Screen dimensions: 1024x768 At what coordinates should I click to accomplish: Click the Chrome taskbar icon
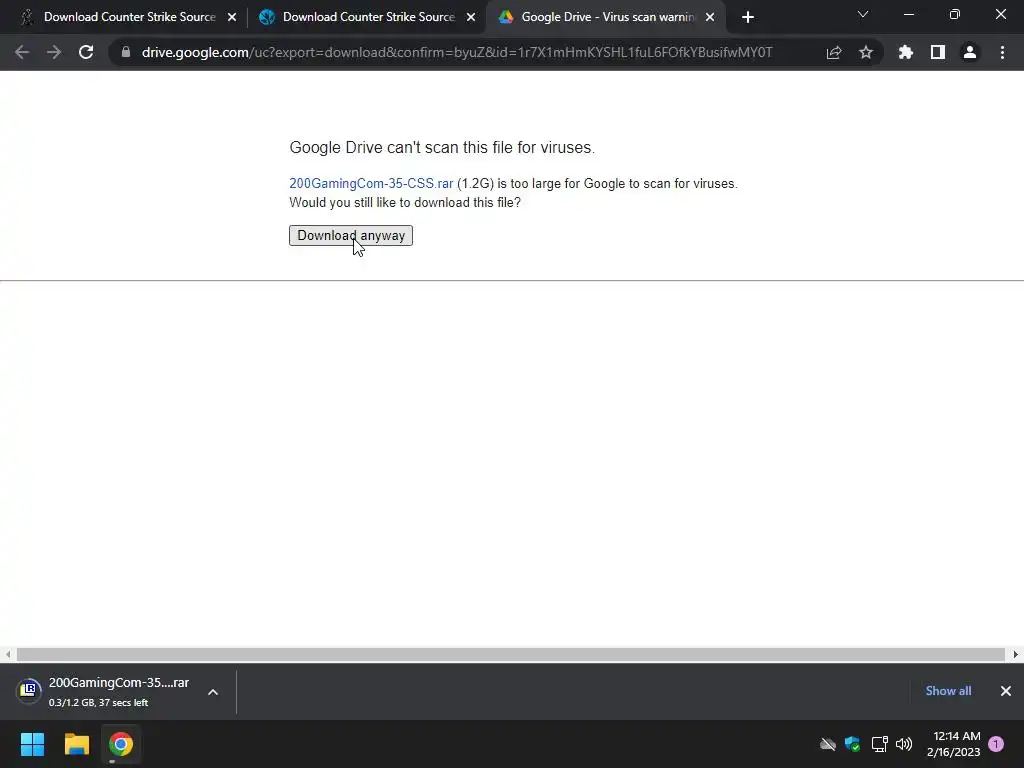point(121,744)
